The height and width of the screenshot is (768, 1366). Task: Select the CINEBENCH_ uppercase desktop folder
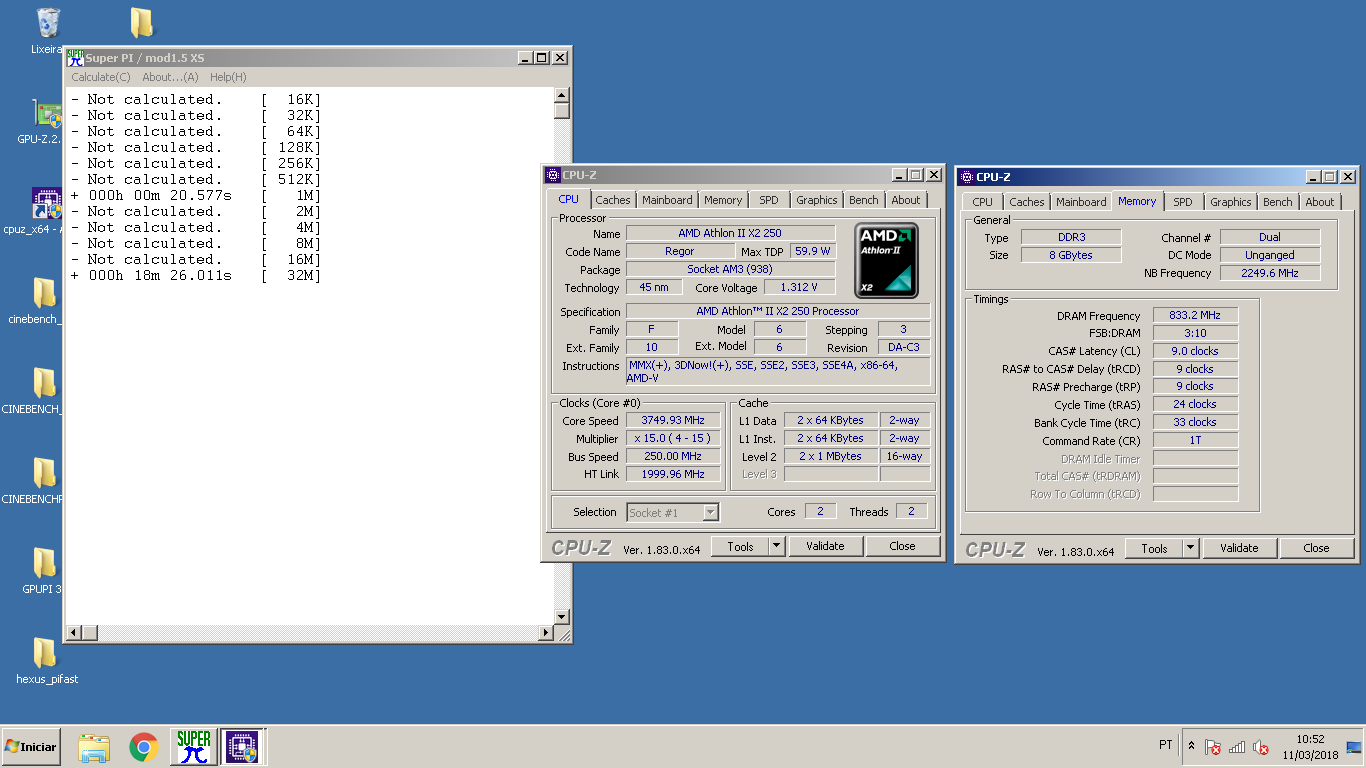point(46,383)
